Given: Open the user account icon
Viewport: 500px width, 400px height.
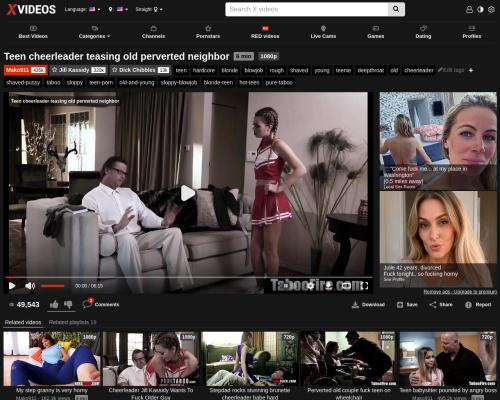Looking at the screenshot, I should pos(469,9).
